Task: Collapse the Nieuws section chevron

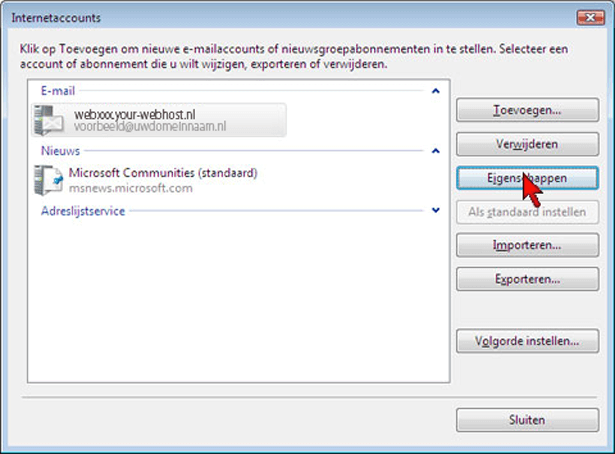Action: pos(435,151)
